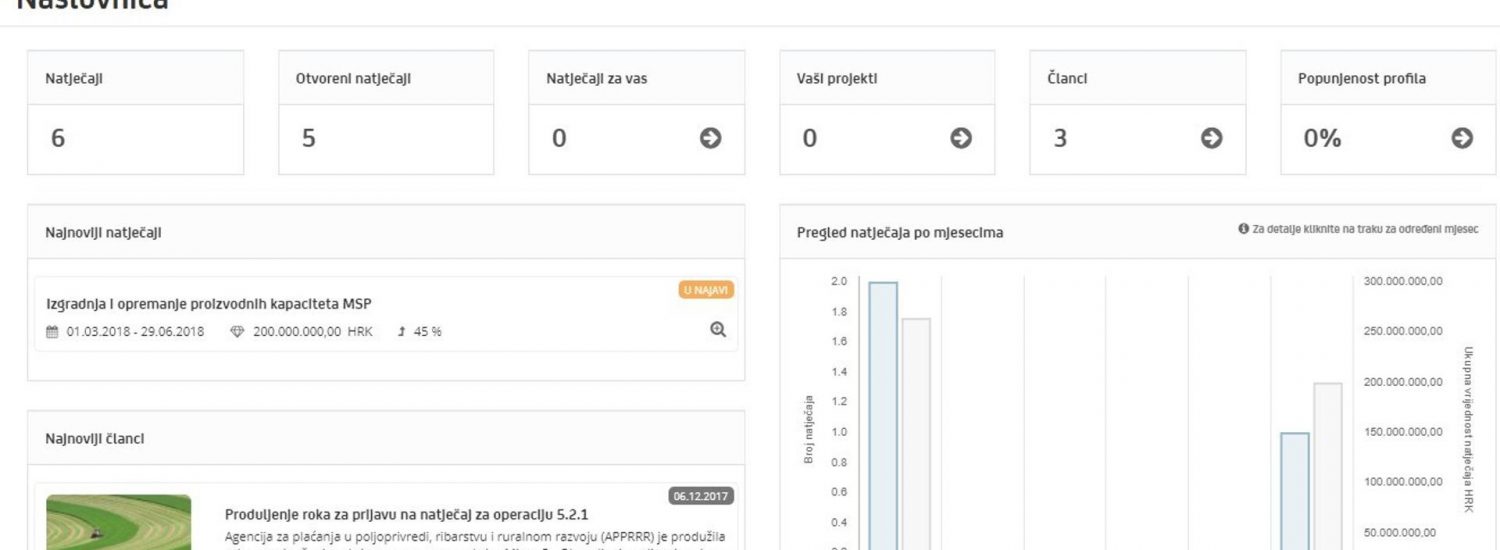Click the 06.12.2017 date badge
This screenshot has height=550, width=1500.
pos(701,495)
